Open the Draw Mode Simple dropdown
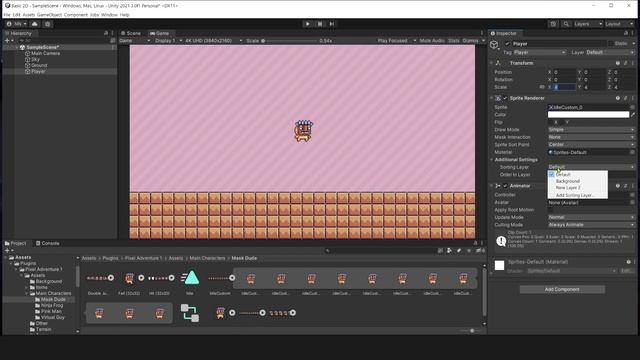Viewport: 640px width, 360px height. (591, 130)
